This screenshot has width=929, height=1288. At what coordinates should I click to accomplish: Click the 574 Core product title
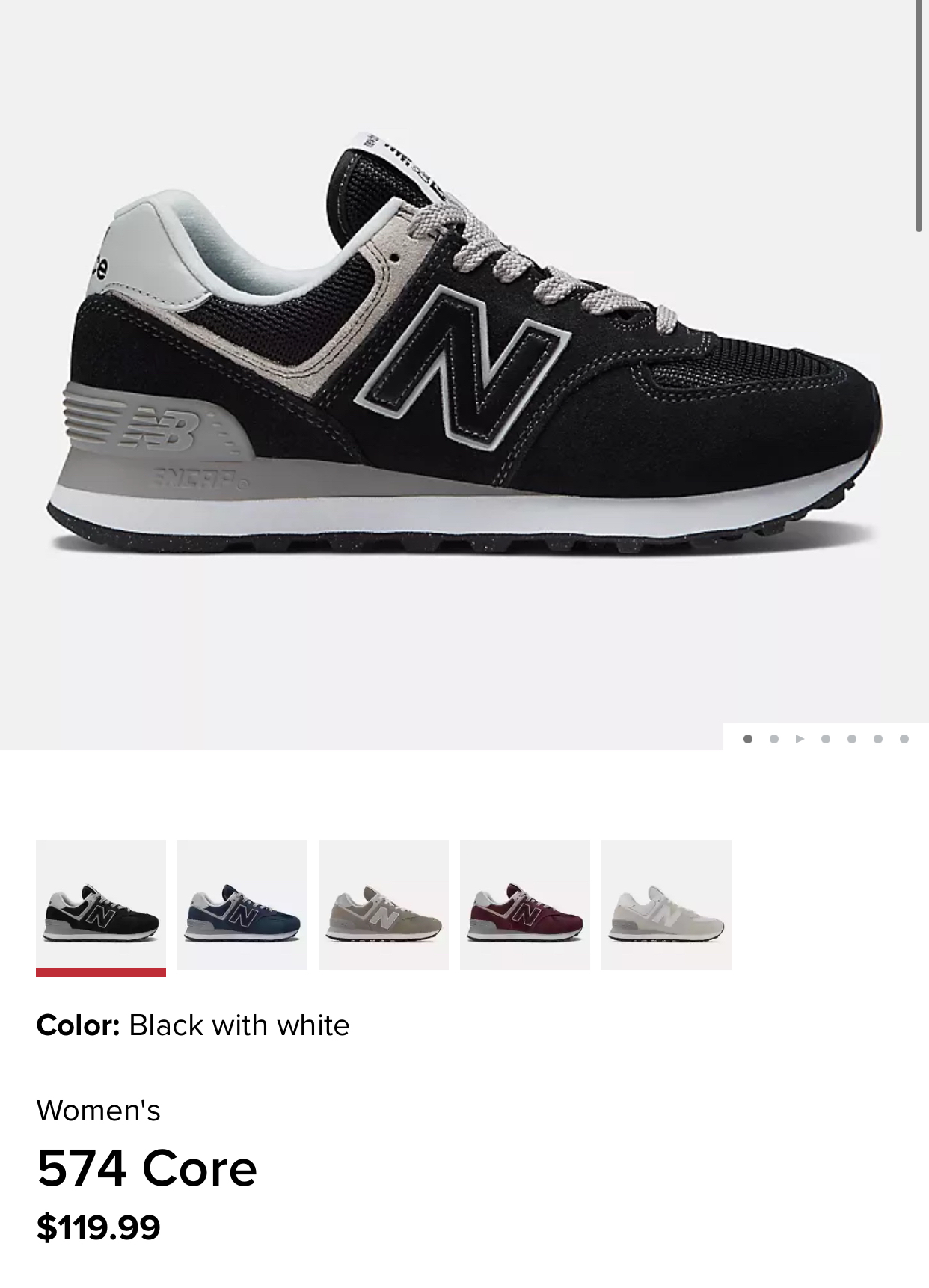point(147,1168)
